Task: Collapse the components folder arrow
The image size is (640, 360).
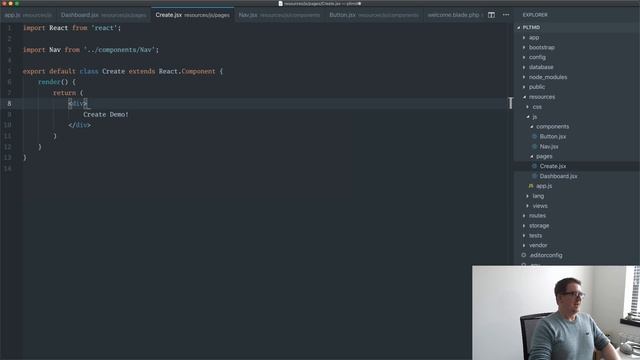Action: click(531, 127)
